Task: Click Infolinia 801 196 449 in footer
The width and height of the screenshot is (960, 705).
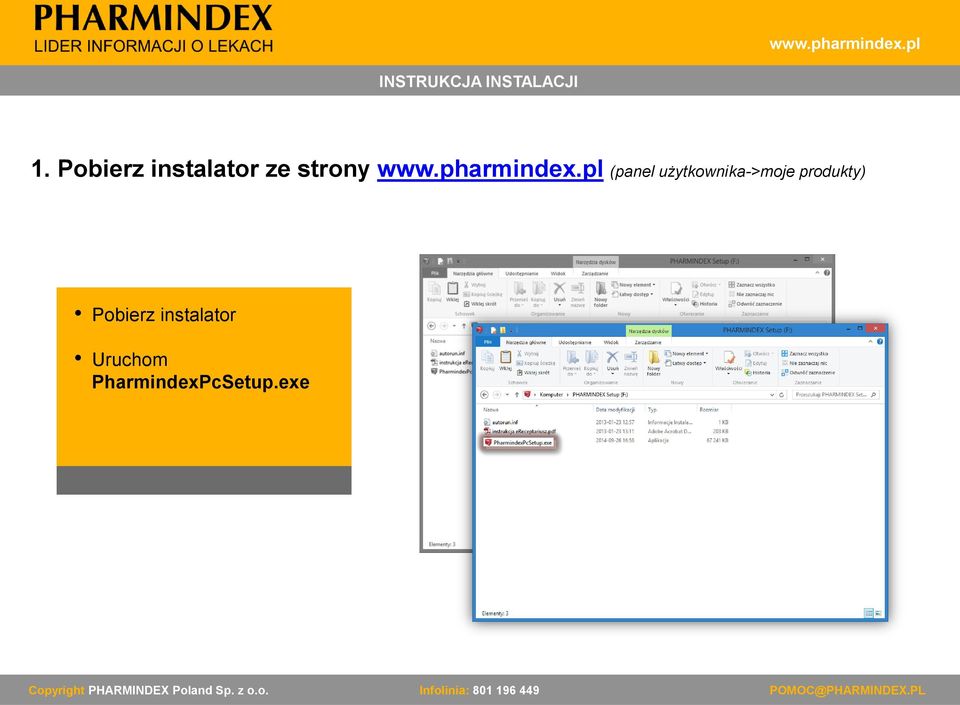Action: pyautogui.click(x=479, y=690)
